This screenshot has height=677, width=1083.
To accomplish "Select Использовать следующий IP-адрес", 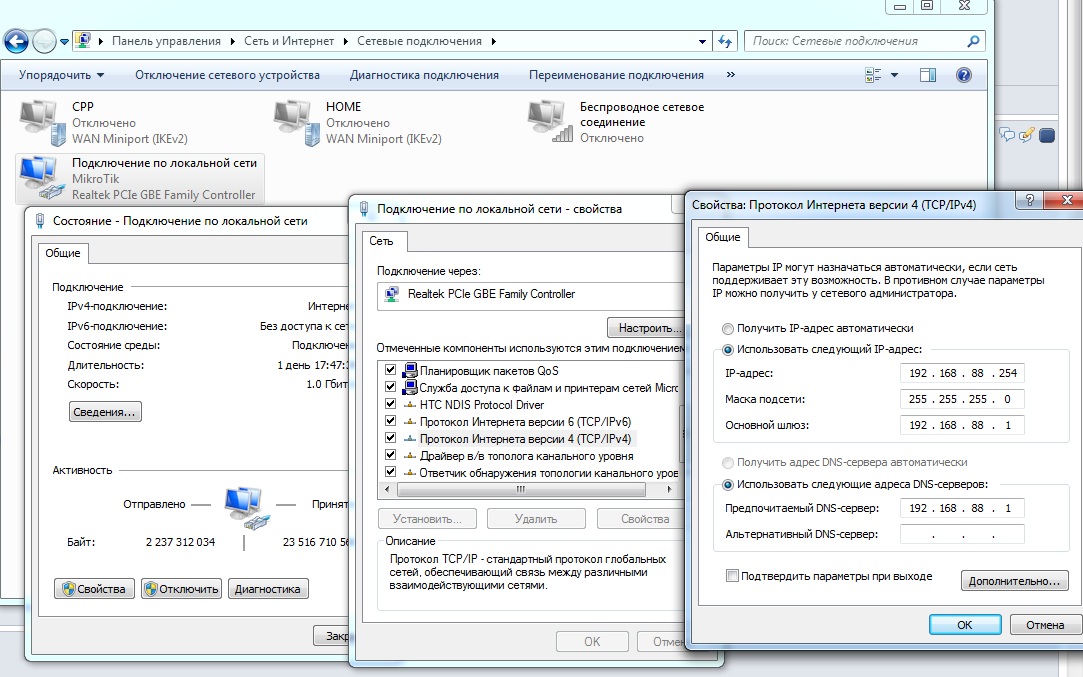I will (x=728, y=350).
